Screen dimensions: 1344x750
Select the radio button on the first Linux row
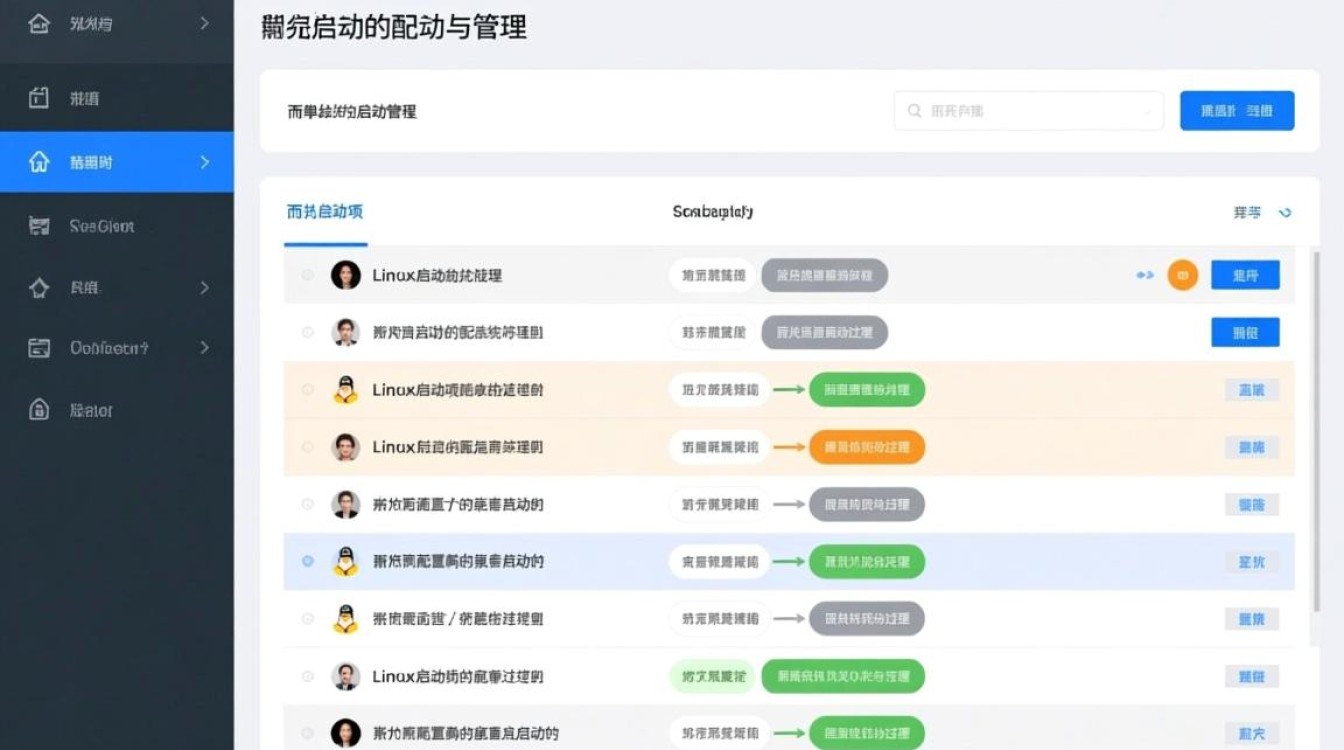pyautogui.click(x=308, y=275)
